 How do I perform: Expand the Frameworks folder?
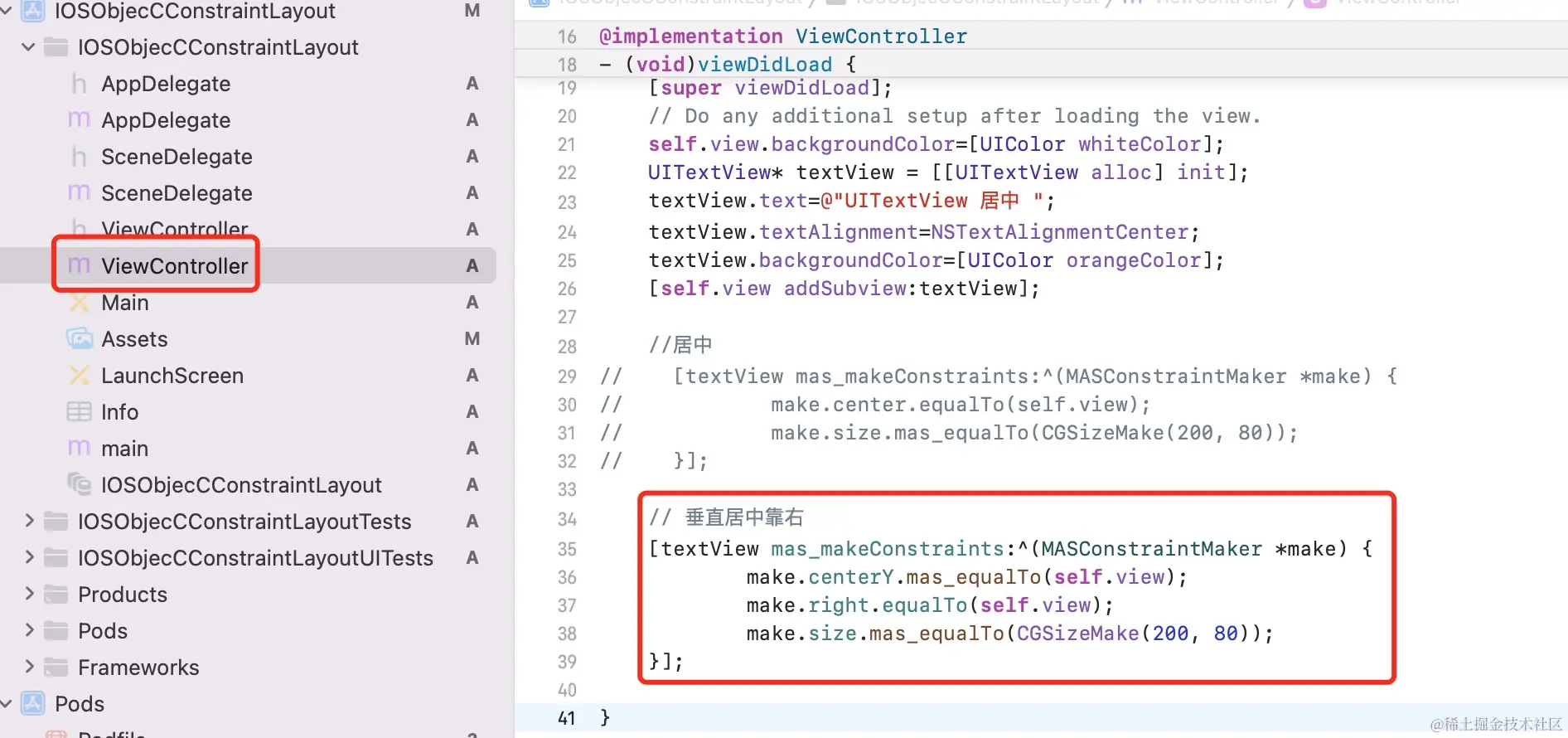click(30, 667)
